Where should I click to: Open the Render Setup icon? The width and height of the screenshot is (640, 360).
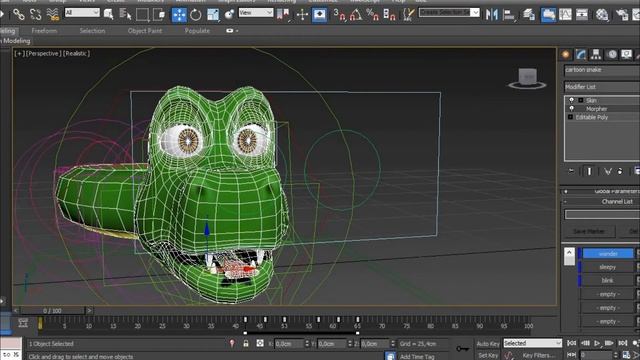click(x=622, y=15)
